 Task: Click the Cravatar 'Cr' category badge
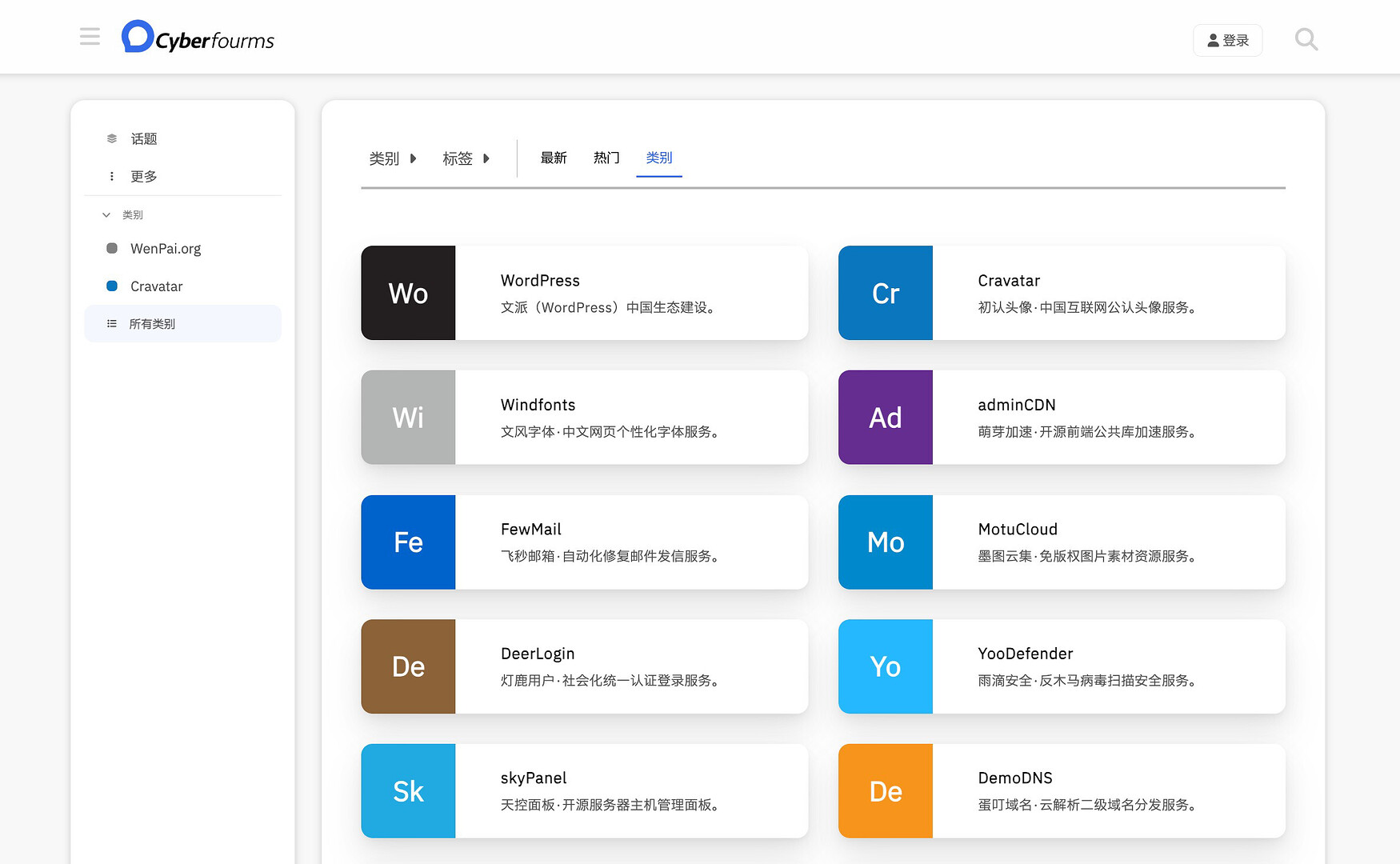(x=885, y=293)
